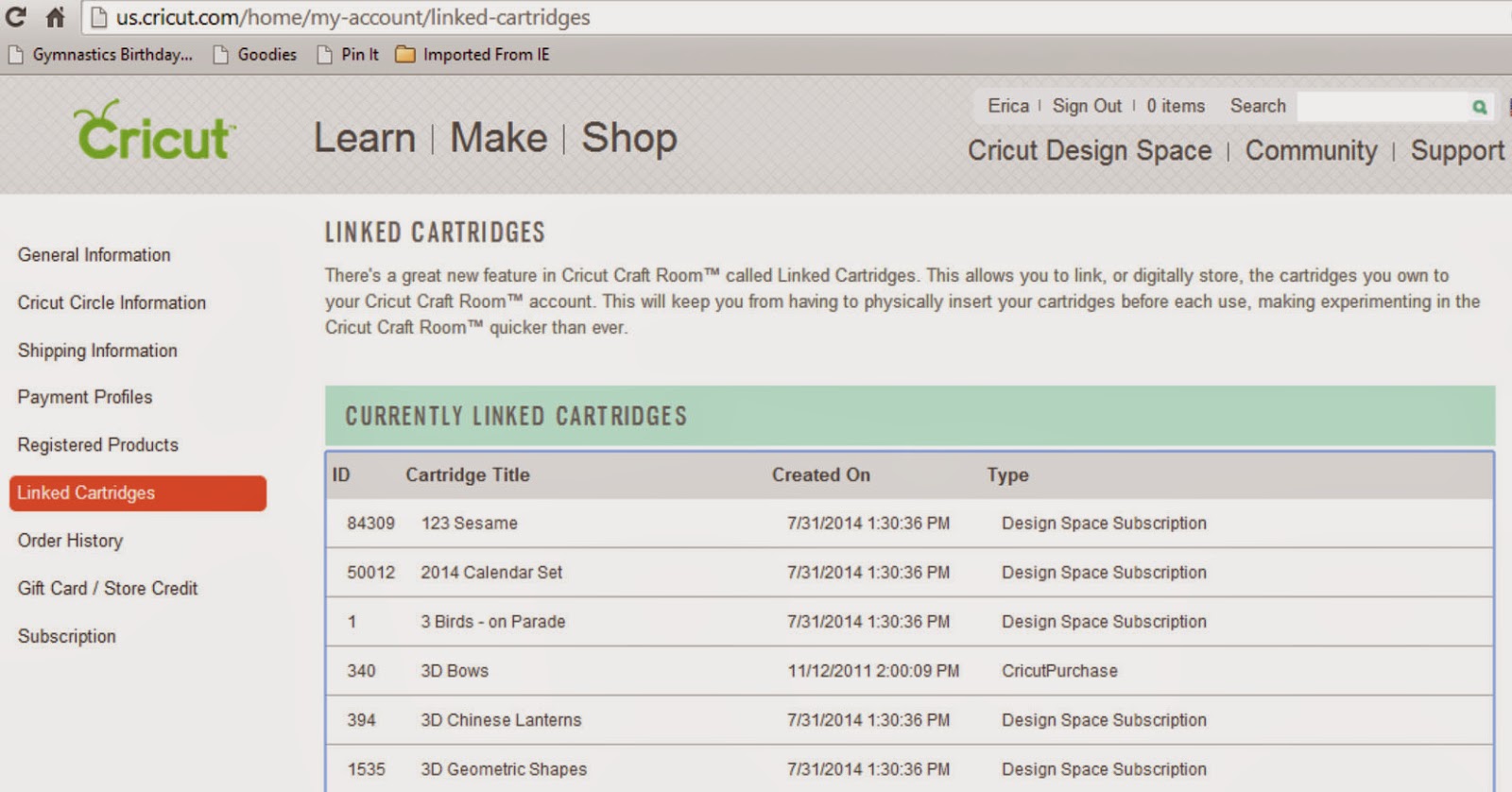
Task: Select the Linked Cartridges sidebar item
Action: pyautogui.click(x=138, y=493)
